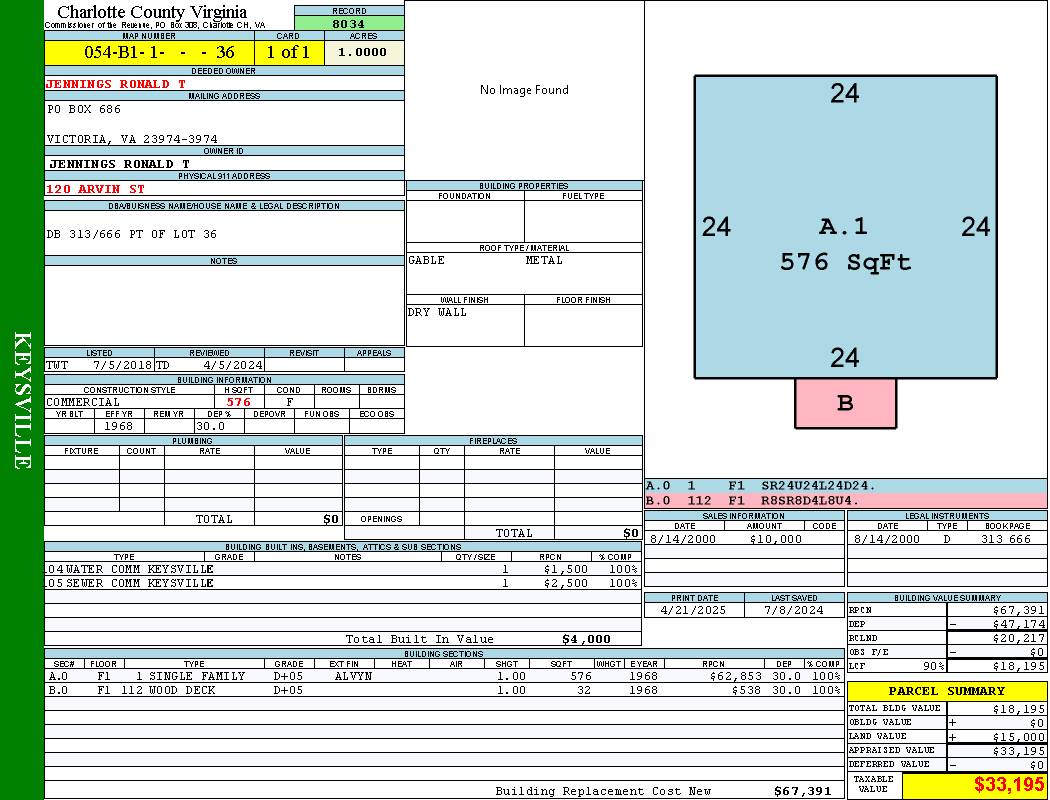Click the 'No Image Found' photo placeholder
This screenshot has width=1050, height=800.
pos(524,90)
